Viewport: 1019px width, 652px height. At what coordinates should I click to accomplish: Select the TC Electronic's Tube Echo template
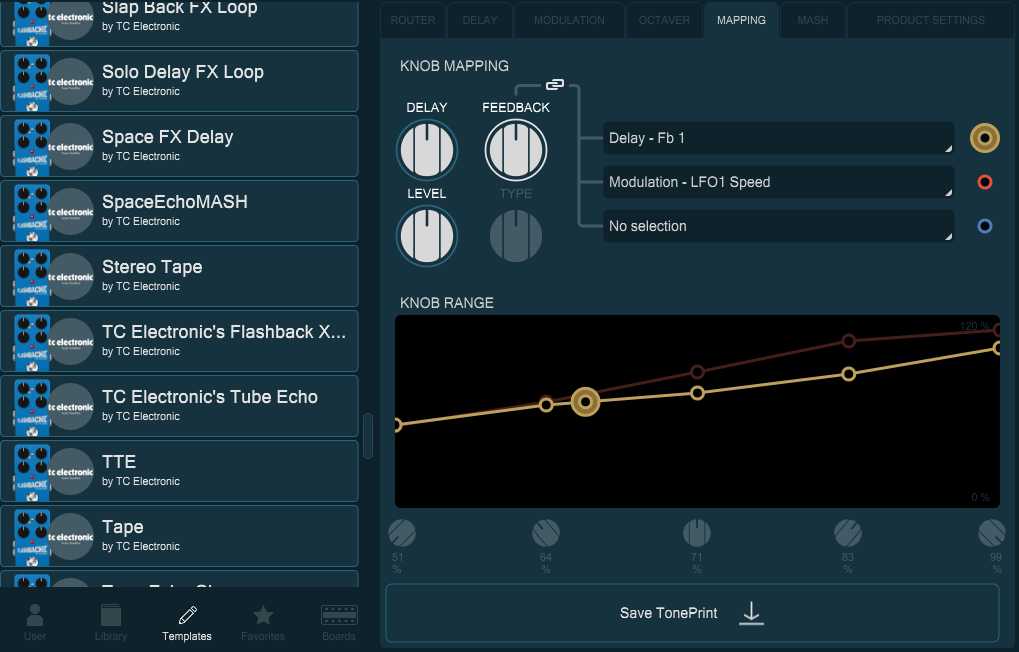179,406
